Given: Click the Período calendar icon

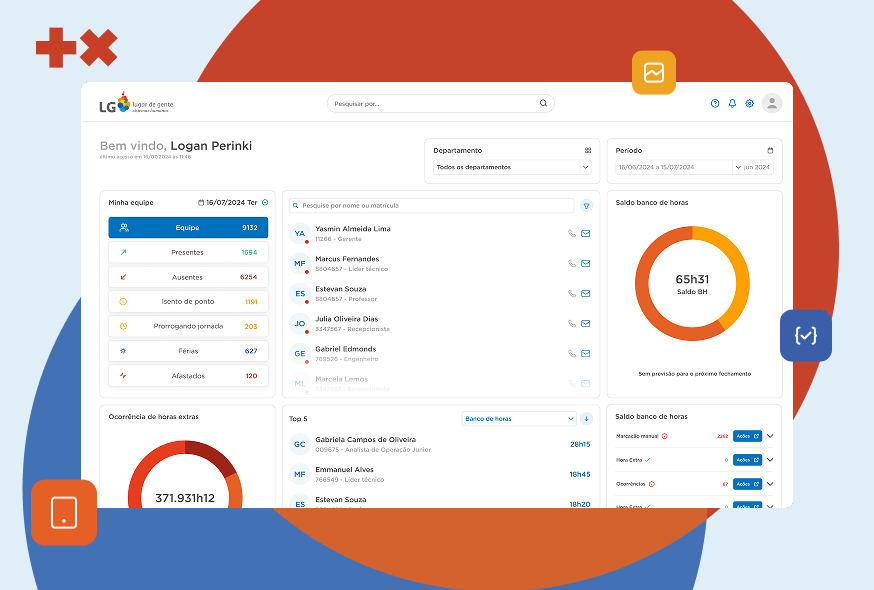Looking at the screenshot, I should coord(770,151).
